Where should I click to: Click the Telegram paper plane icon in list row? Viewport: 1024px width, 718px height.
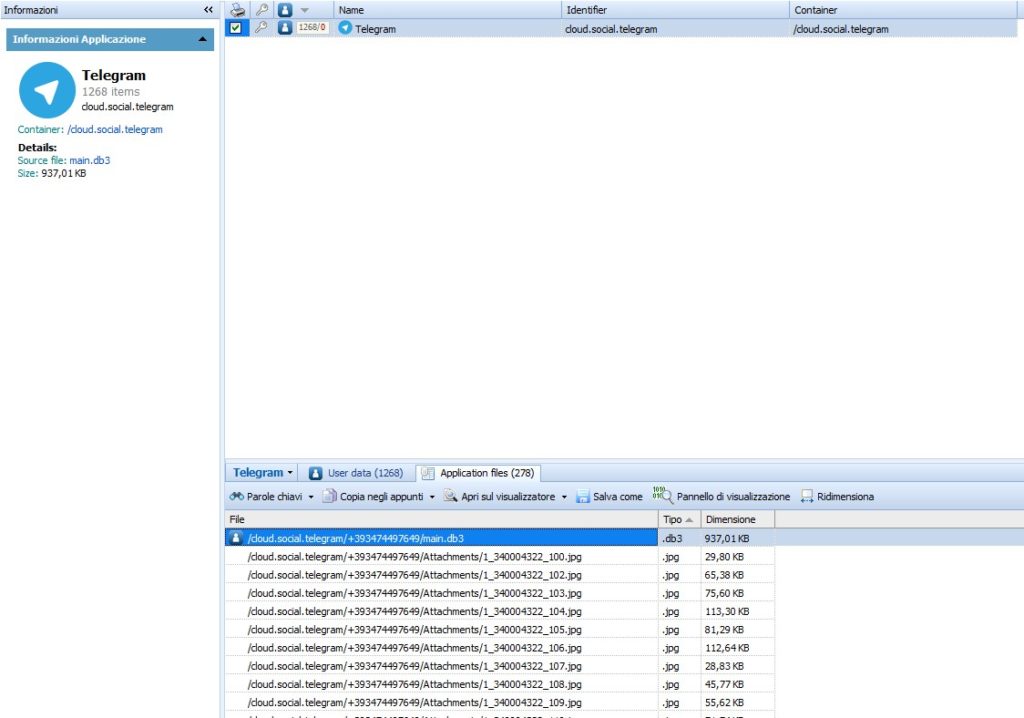click(345, 28)
